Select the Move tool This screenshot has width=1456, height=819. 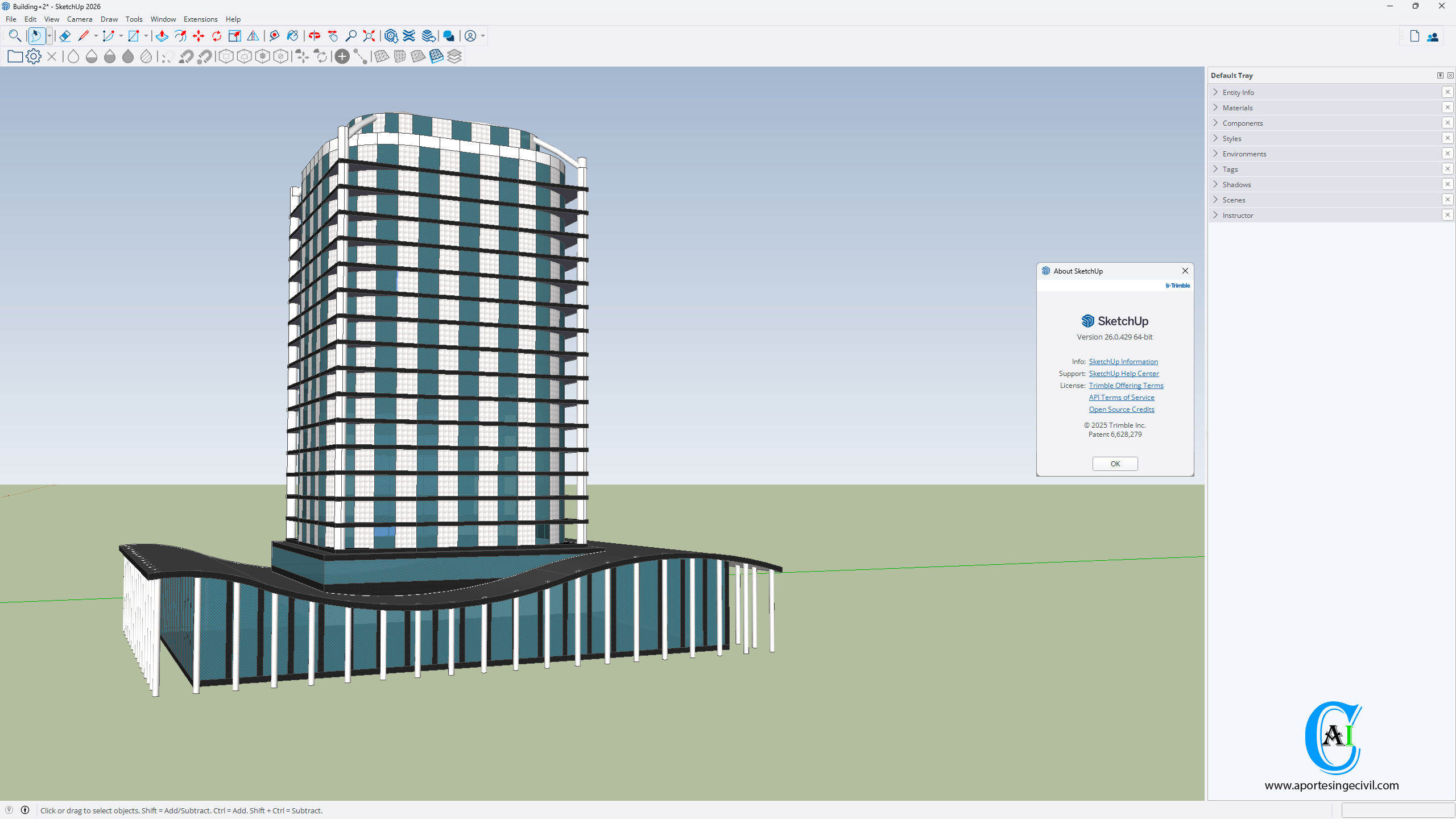tap(198, 36)
